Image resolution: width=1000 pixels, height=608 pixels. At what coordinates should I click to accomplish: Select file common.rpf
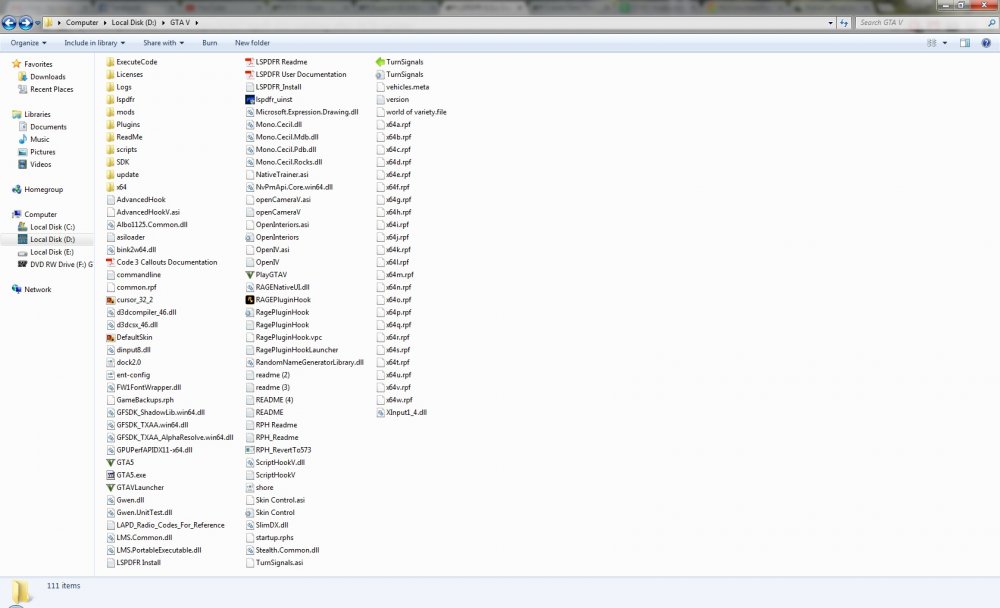pyautogui.click(x=131, y=287)
